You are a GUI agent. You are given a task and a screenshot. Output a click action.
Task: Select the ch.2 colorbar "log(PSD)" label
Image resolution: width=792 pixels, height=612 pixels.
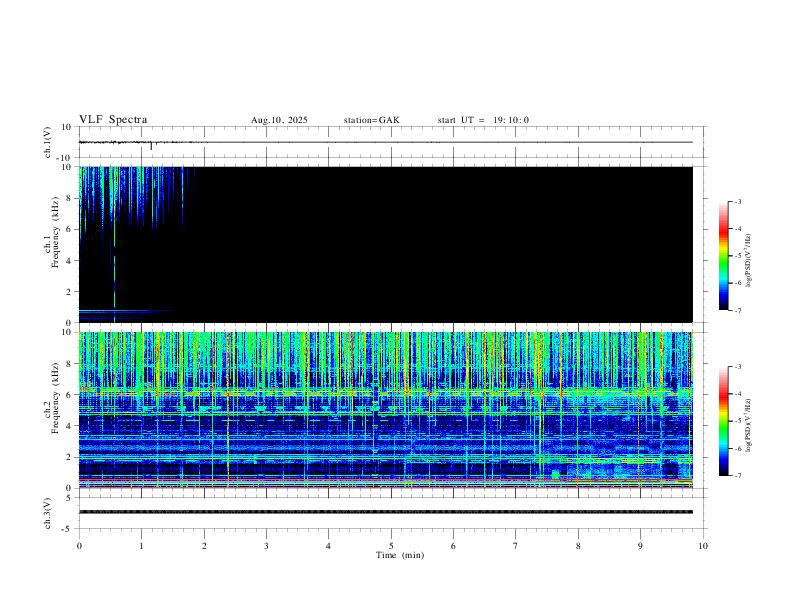pyautogui.click(x=748, y=425)
